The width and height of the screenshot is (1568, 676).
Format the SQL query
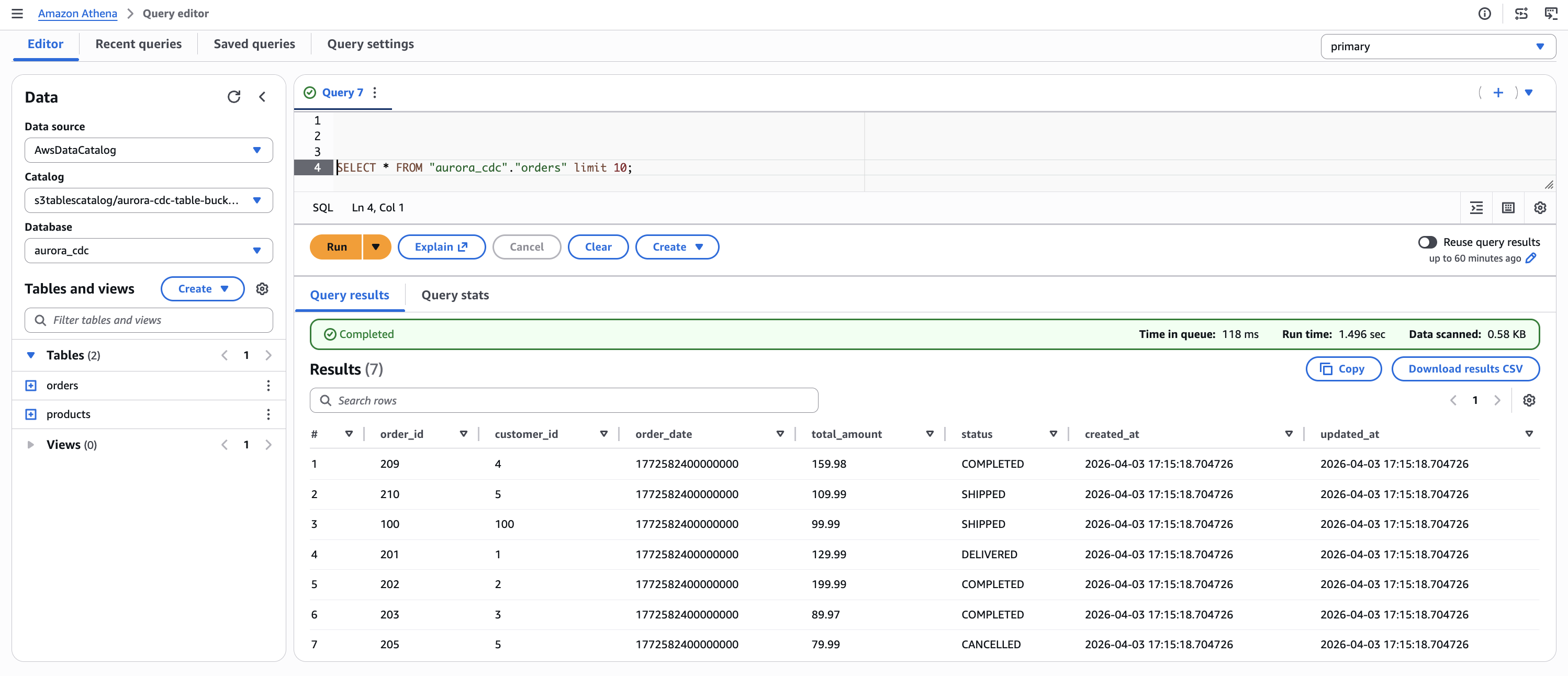[x=1477, y=208]
